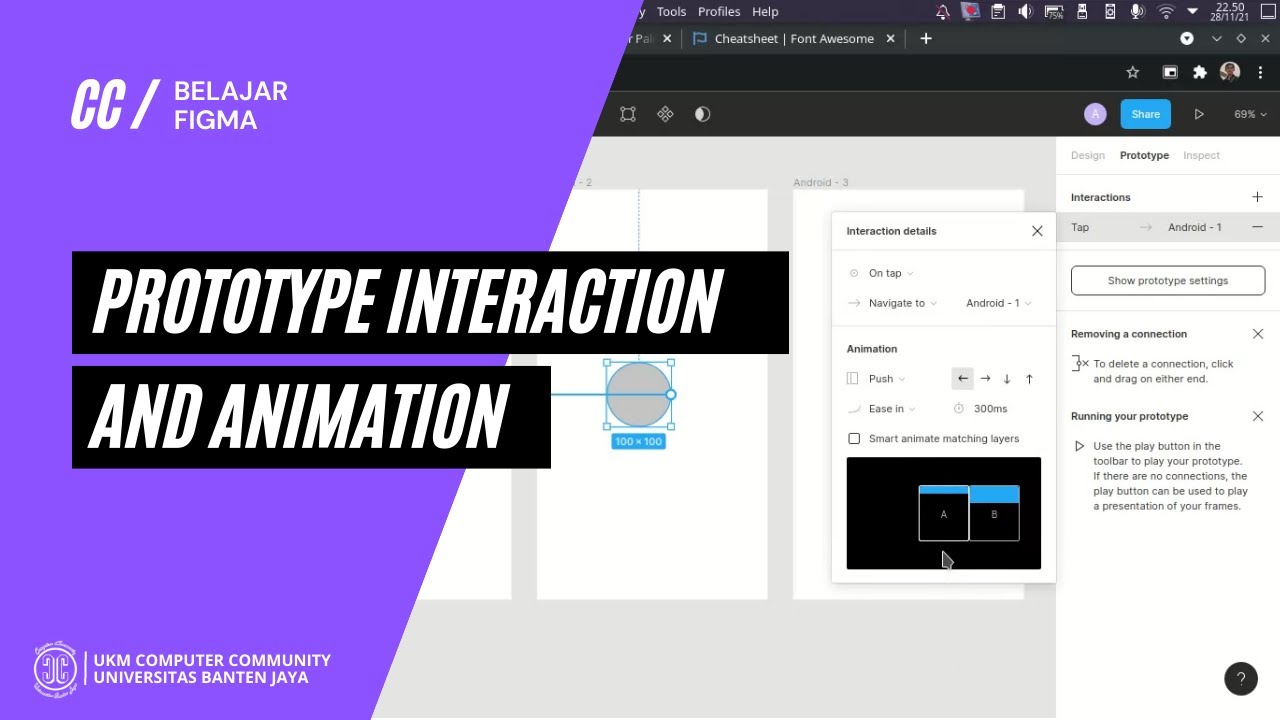
Task: Open the Profiles menu
Action: point(719,11)
